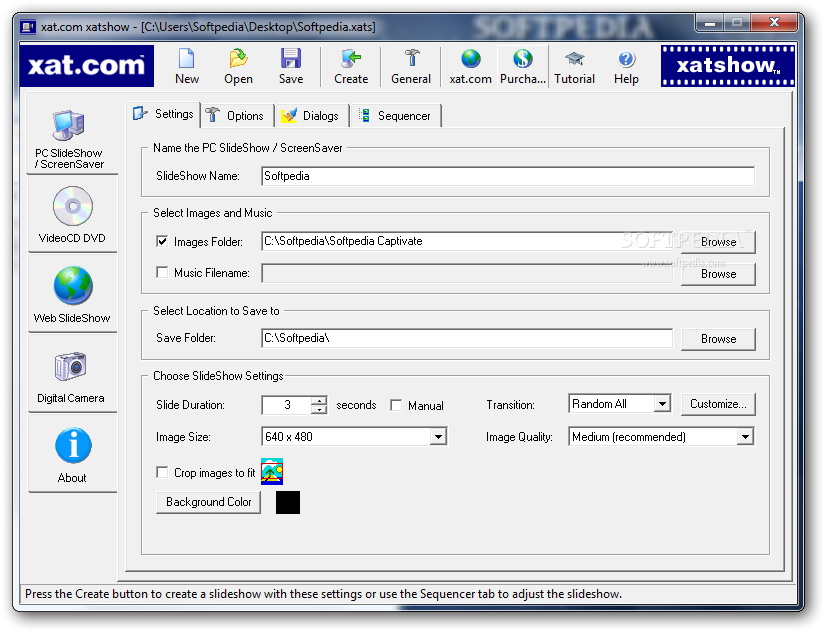Enable Crop images to fit checkbox
This screenshot has height=632, width=825.
click(162, 472)
